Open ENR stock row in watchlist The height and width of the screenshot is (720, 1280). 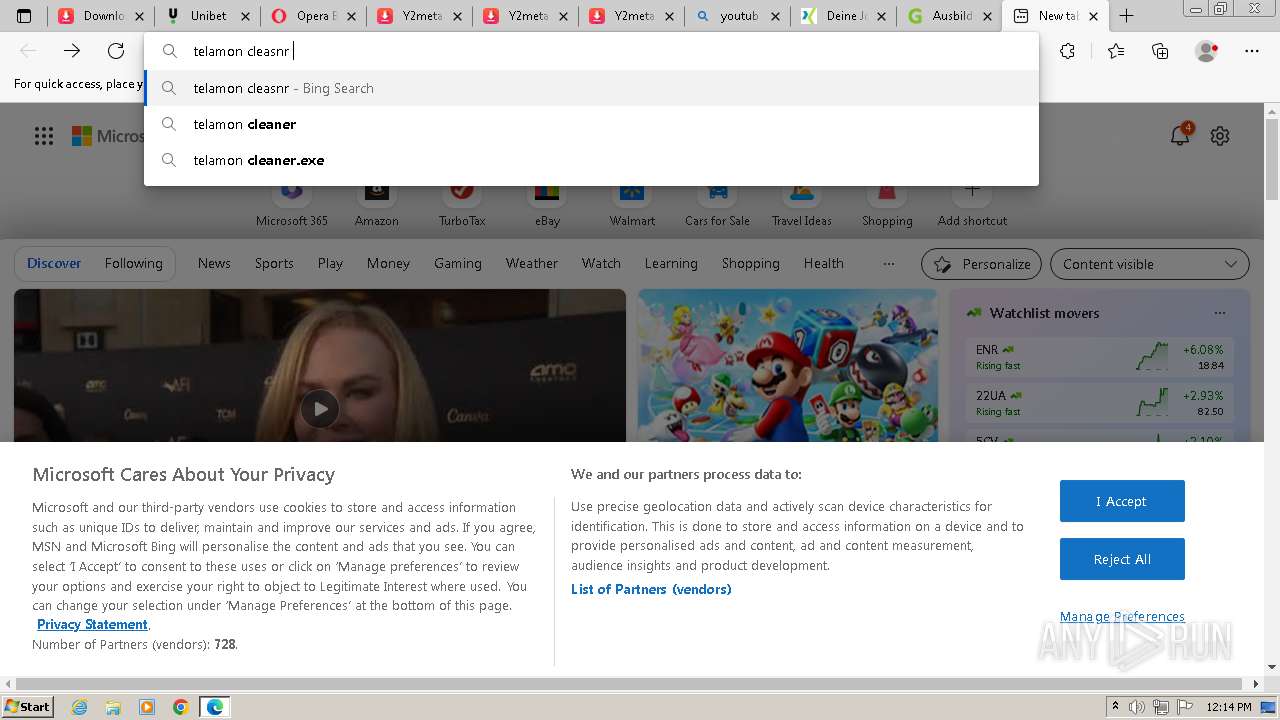1099,357
